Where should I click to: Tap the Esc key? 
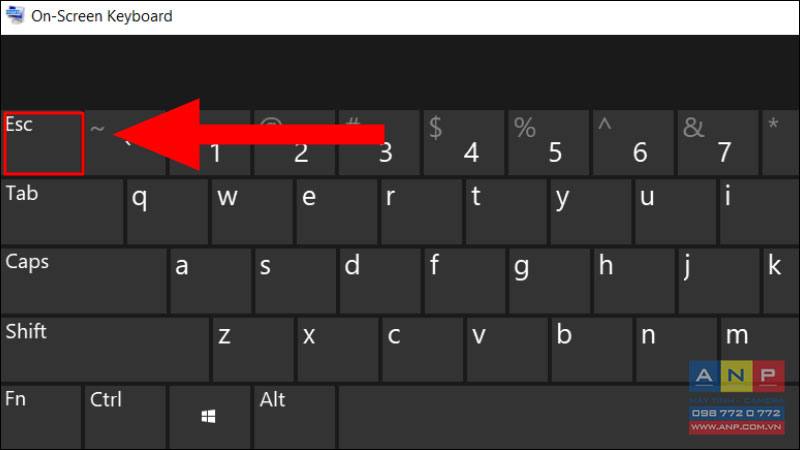(x=43, y=143)
